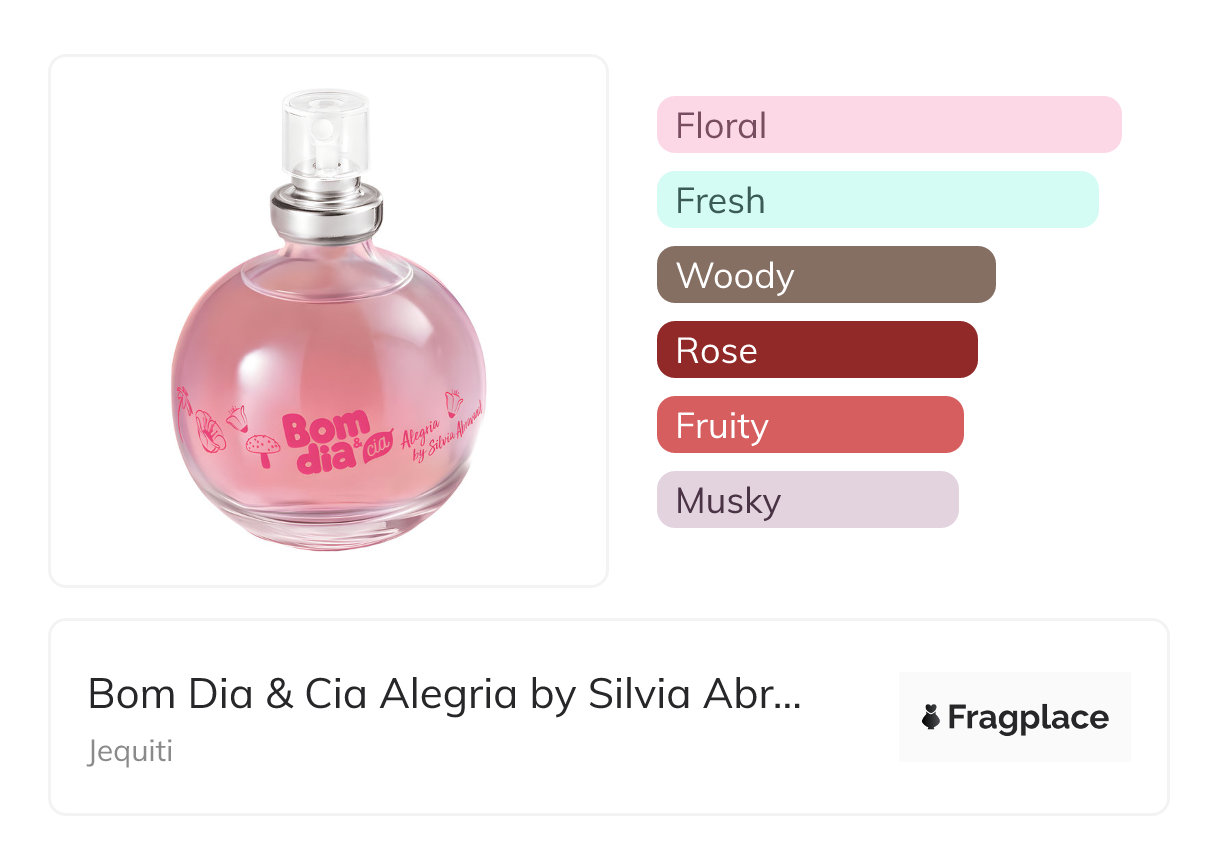This screenshot has width=1218, height=864.
Task: Click the 'cia' badge on the bottle
Action: click(x=375, y=448)
